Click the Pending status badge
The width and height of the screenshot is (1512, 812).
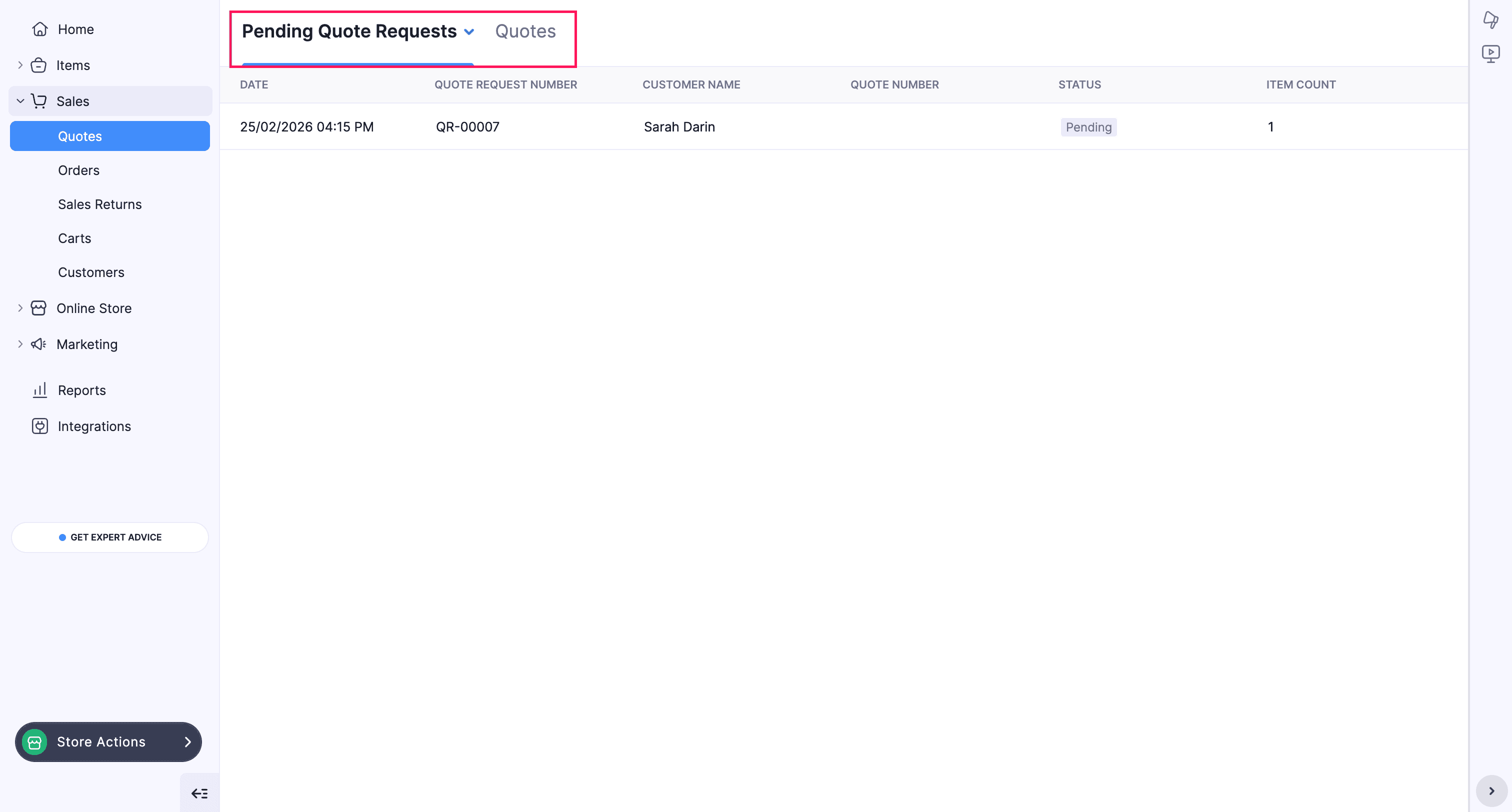click(1088, 127)
